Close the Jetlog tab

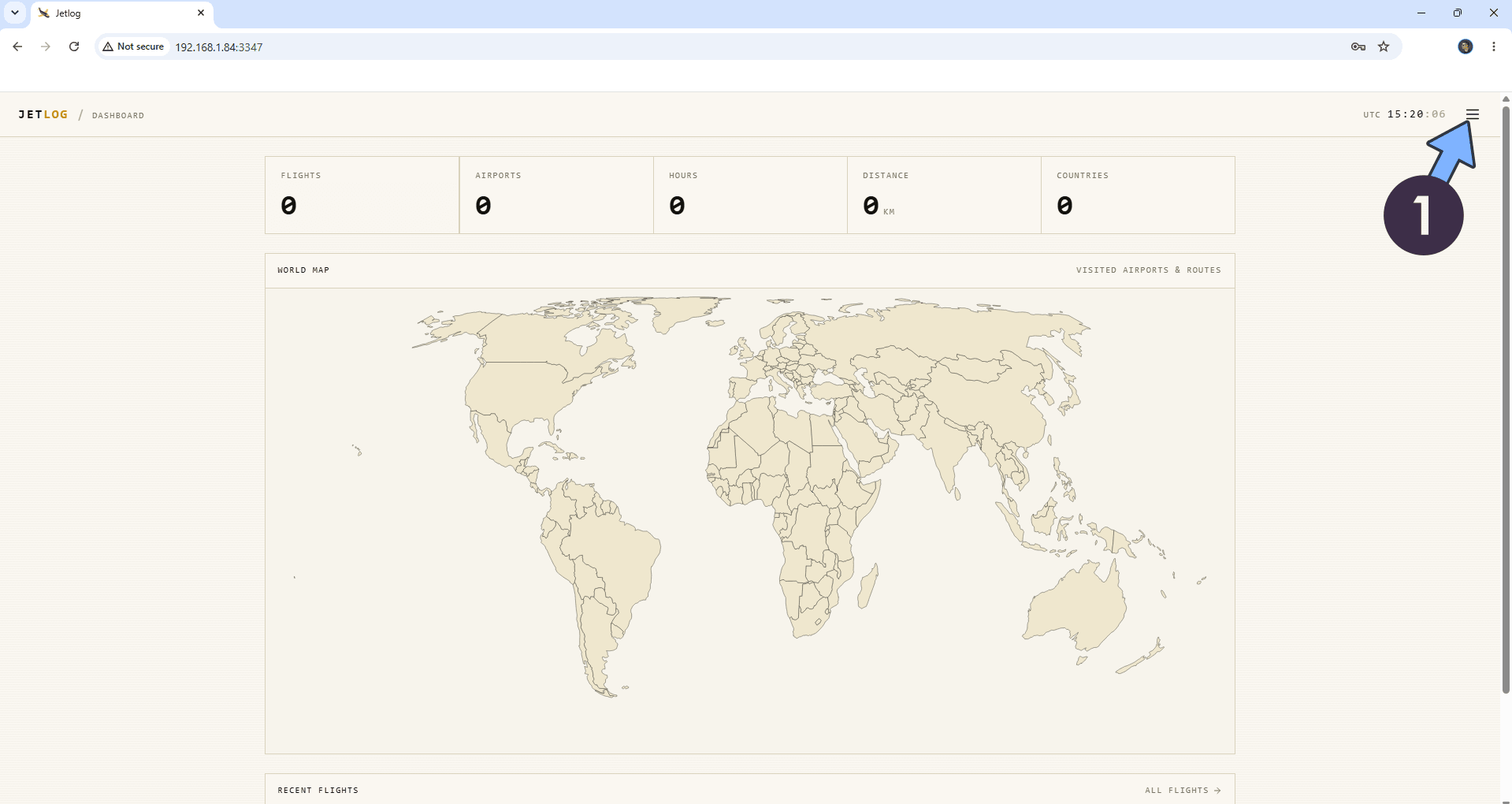pos(200,13)
